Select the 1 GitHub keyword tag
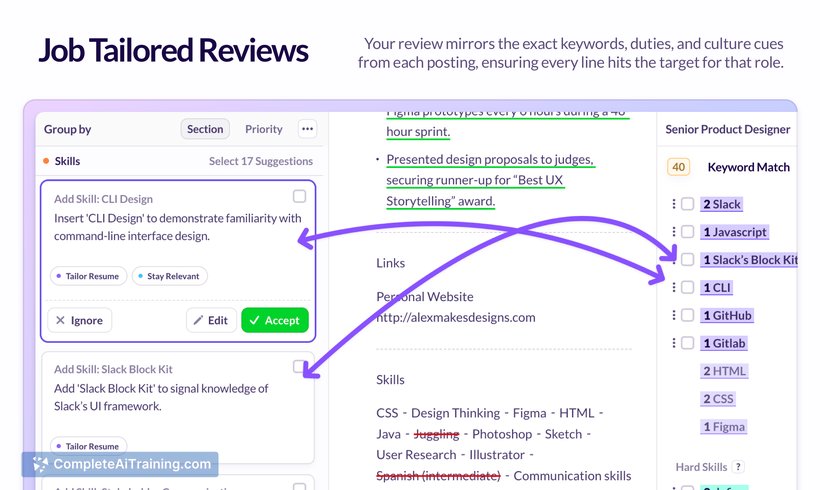This screenshot has width=820, height=490. (727, 315)
